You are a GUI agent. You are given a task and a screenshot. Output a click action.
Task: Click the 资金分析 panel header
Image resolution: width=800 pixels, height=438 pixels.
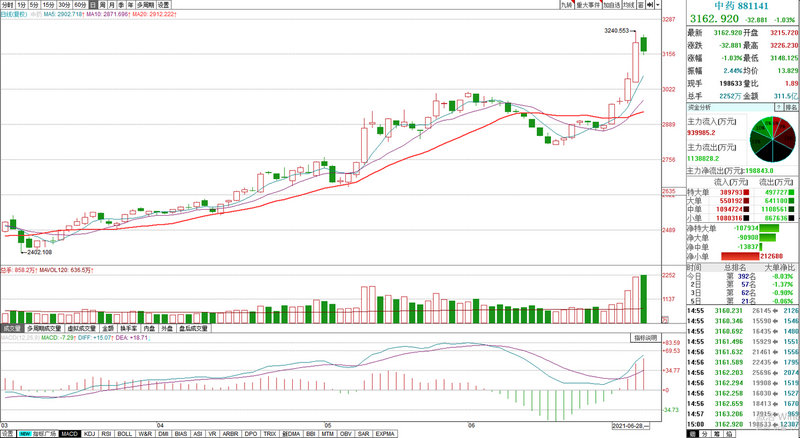pos(699,105)
